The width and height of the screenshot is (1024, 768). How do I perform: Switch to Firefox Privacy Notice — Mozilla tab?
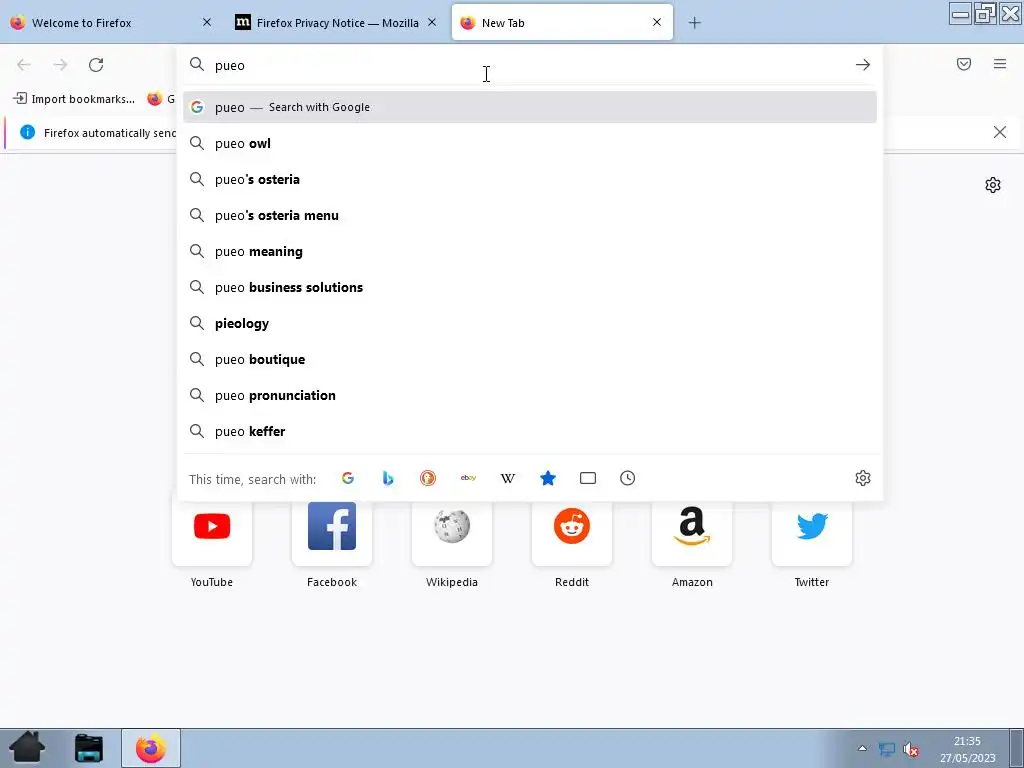point(336,23)
